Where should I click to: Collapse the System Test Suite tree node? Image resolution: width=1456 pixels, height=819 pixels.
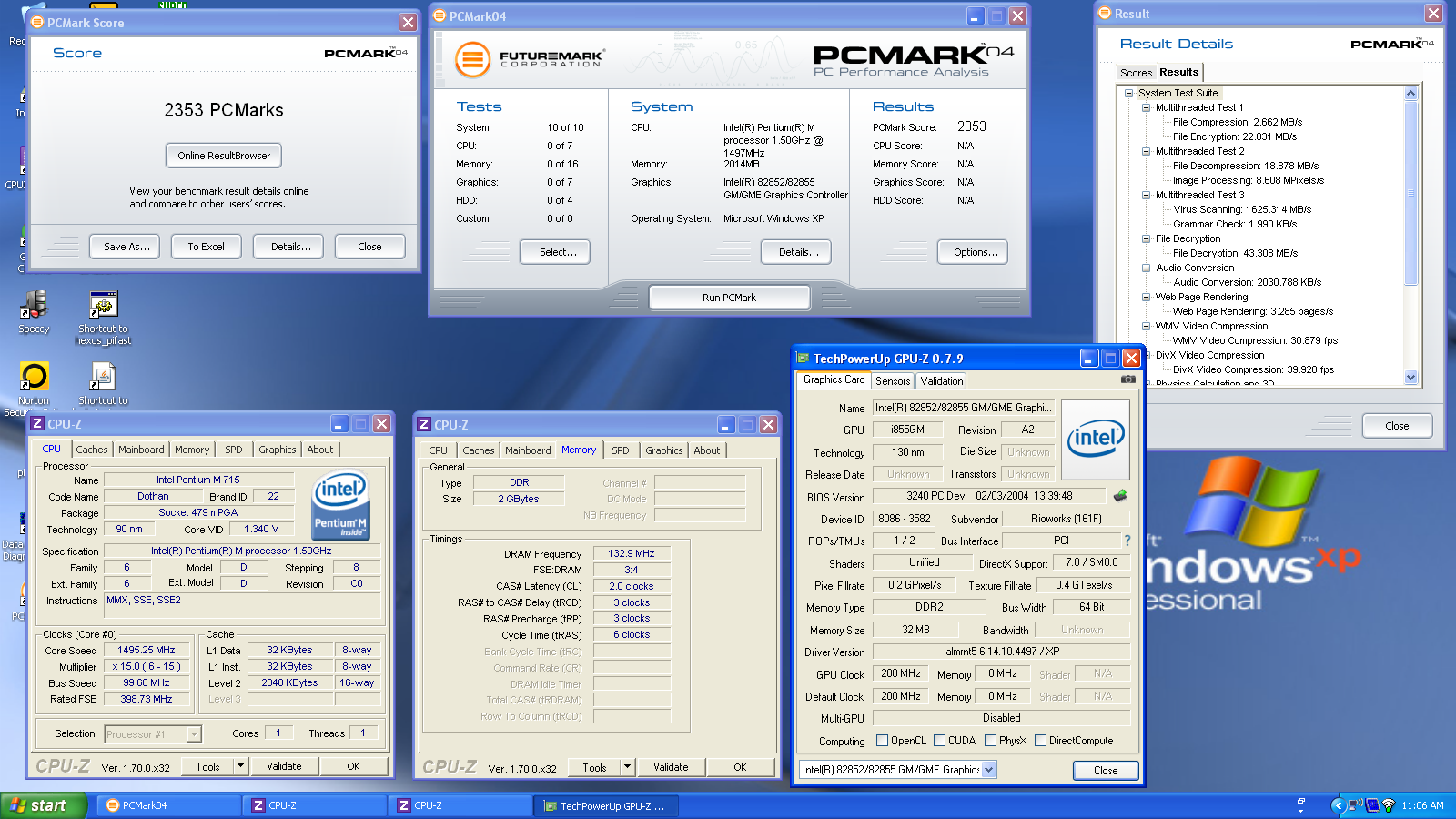click(x=1128, y=93)
